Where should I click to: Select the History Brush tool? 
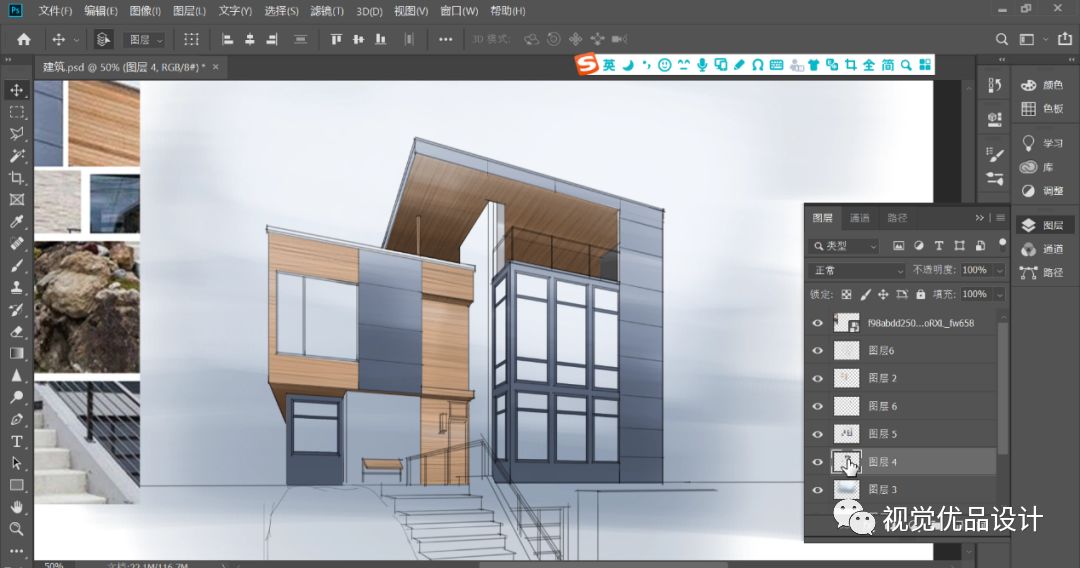17,310
